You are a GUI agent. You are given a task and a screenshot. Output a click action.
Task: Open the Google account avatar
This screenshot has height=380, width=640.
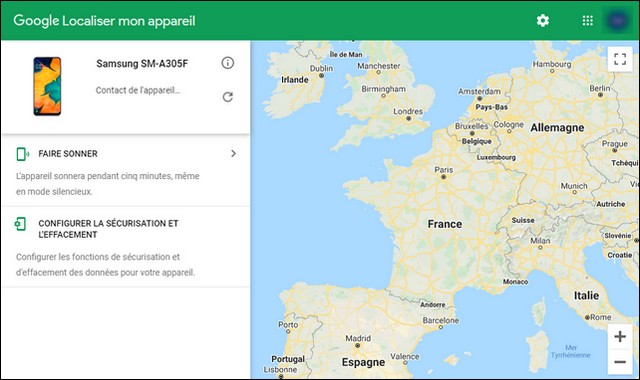point(618,20)
